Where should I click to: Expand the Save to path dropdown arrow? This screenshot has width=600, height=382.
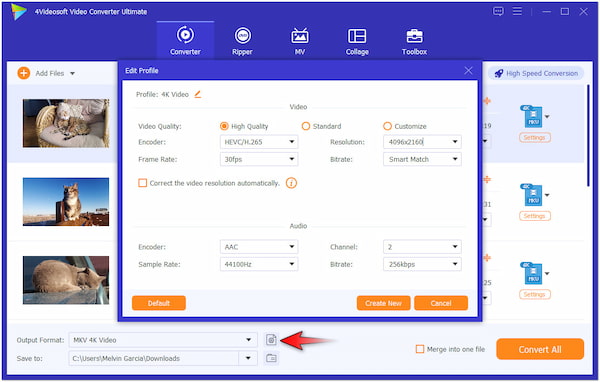[x=248, y=358]
